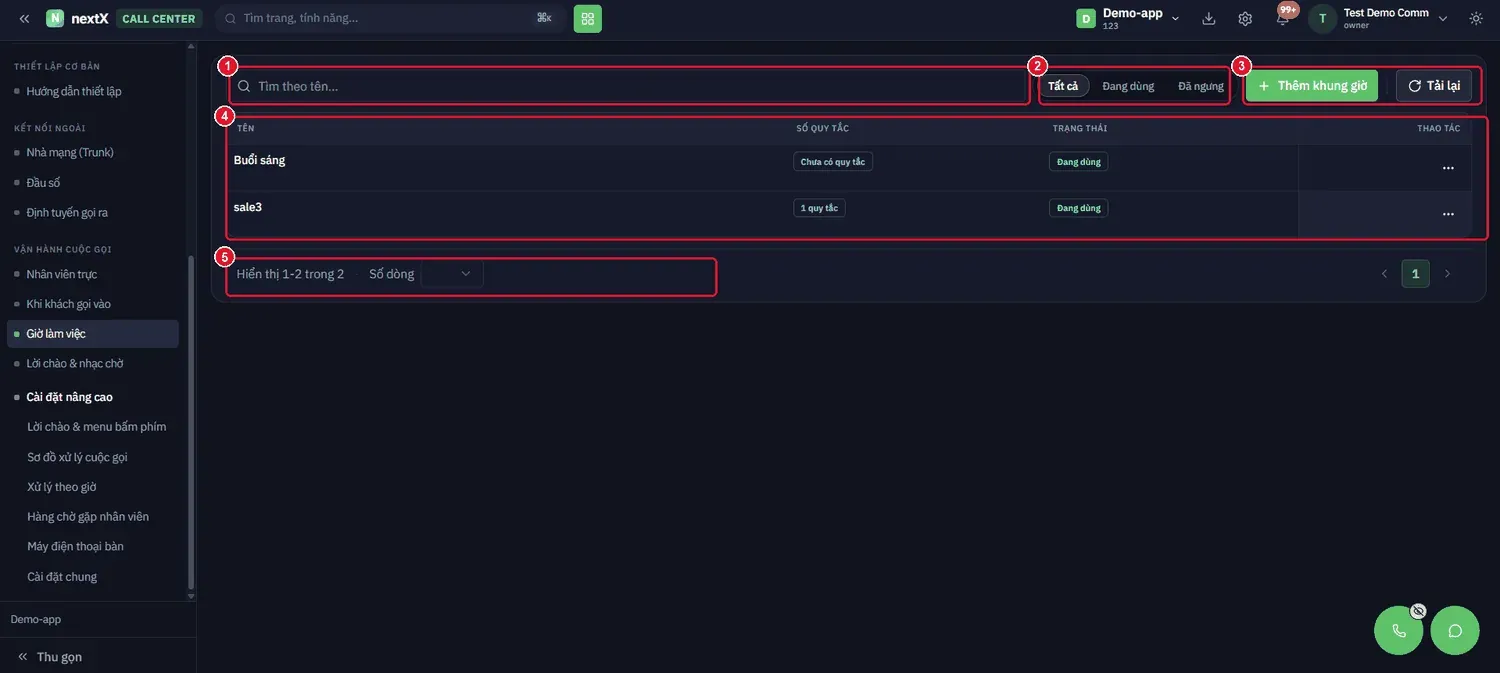Screen dimensions: 1500x673
Task: Click the Demo-app D workspace icon
Action: tap(1086, 18)
